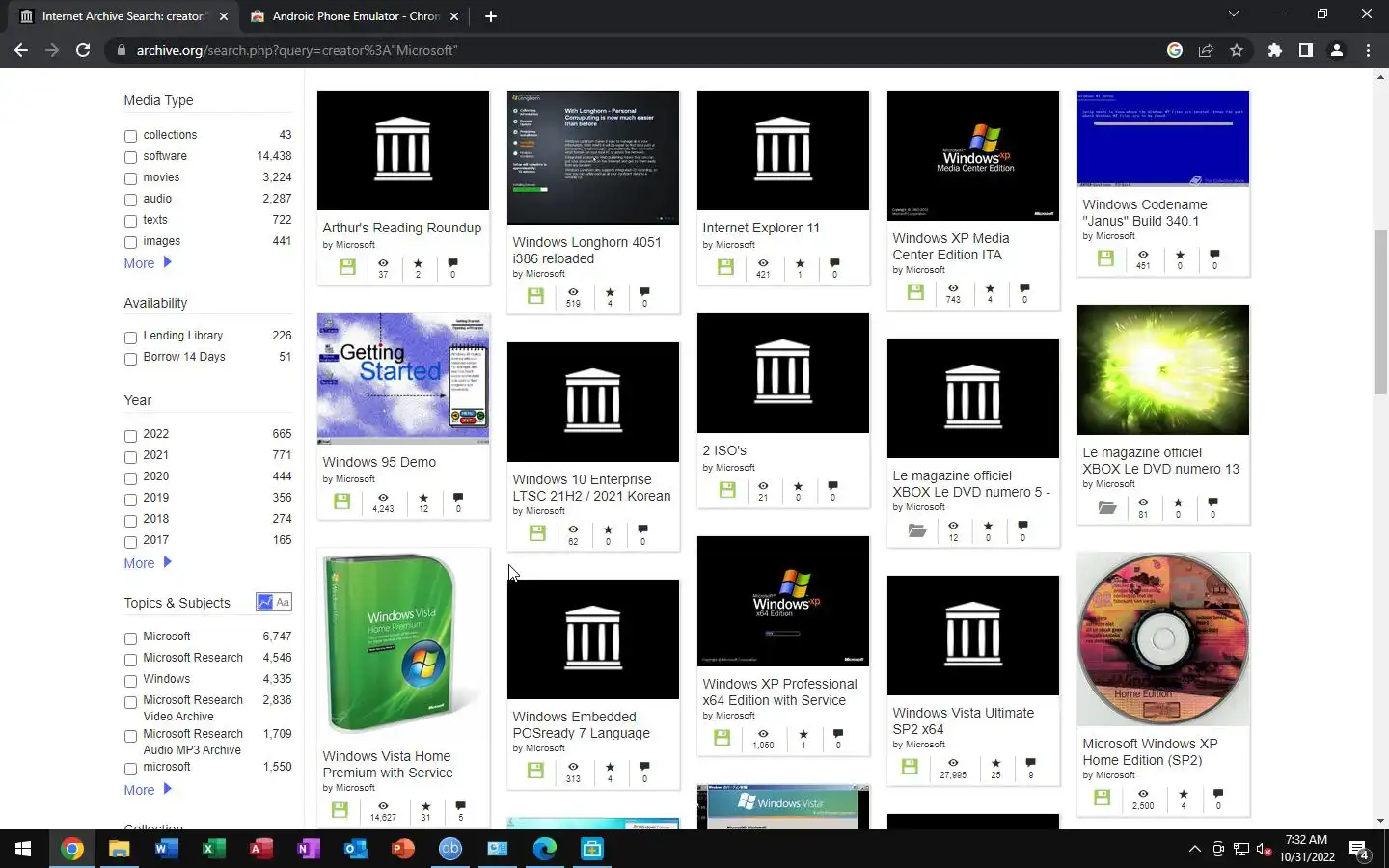The image size is (1389, 868).
Task: Check the Lending Library availability checkbox
Action: pos(130,338)
